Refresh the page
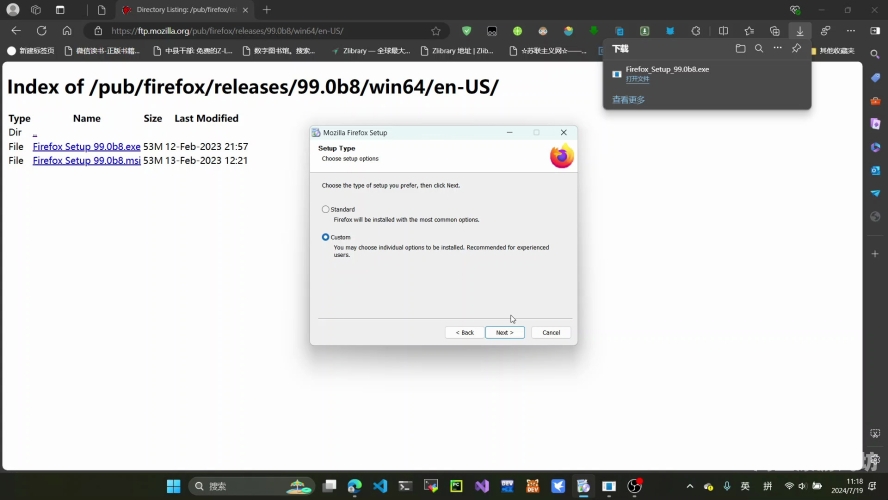 [41, 31]
